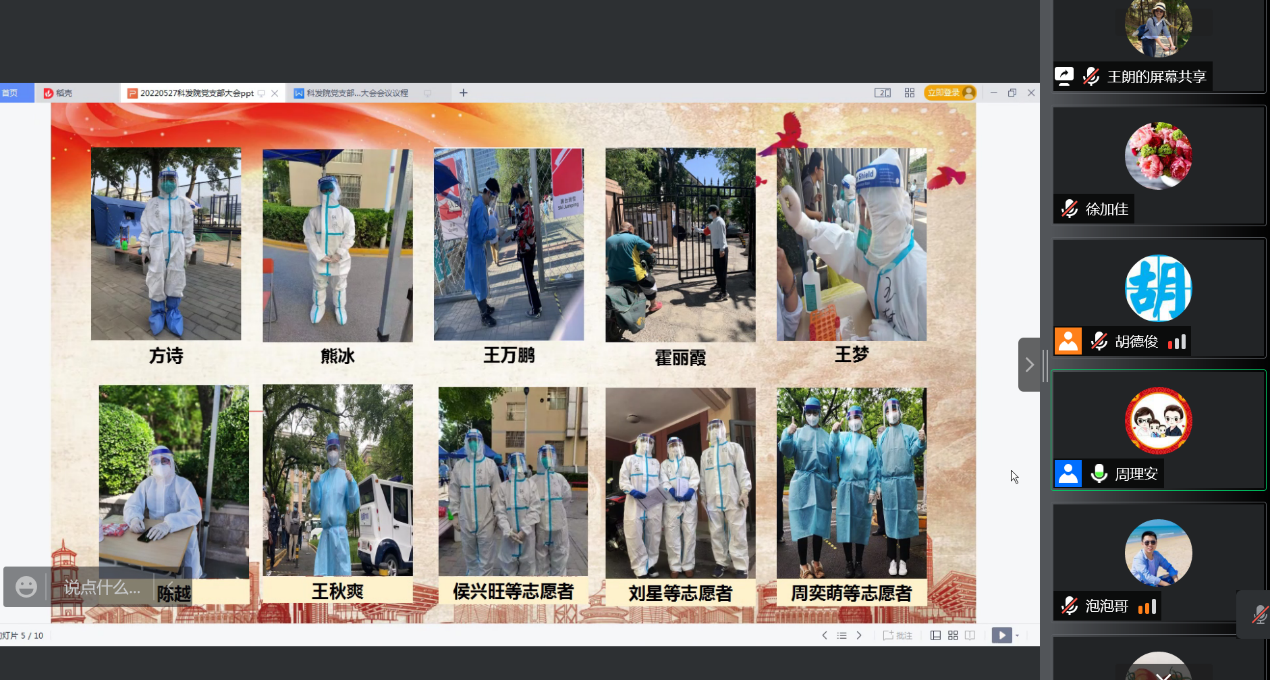Click the play slideshow icon in the status bar

coord(1003,635)
